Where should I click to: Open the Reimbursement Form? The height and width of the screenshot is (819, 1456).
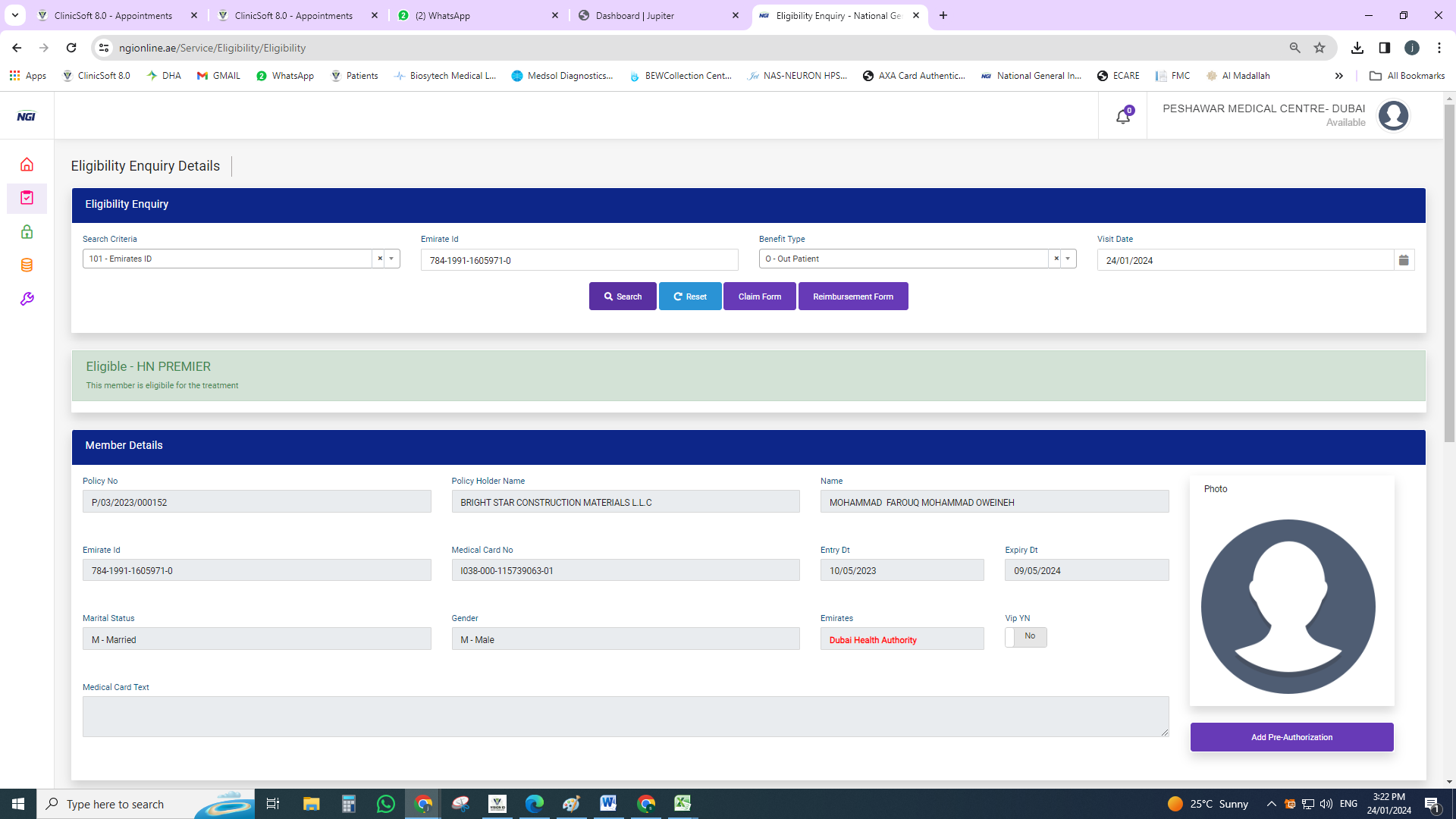click(x=853, y=297)
